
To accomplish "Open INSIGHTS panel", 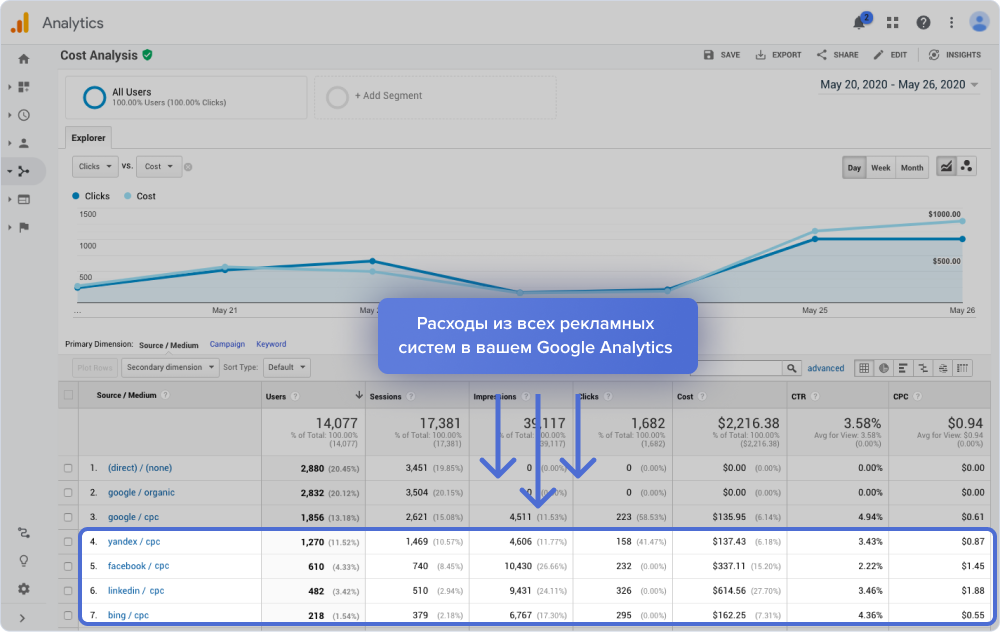I will (x=955, y=55).
